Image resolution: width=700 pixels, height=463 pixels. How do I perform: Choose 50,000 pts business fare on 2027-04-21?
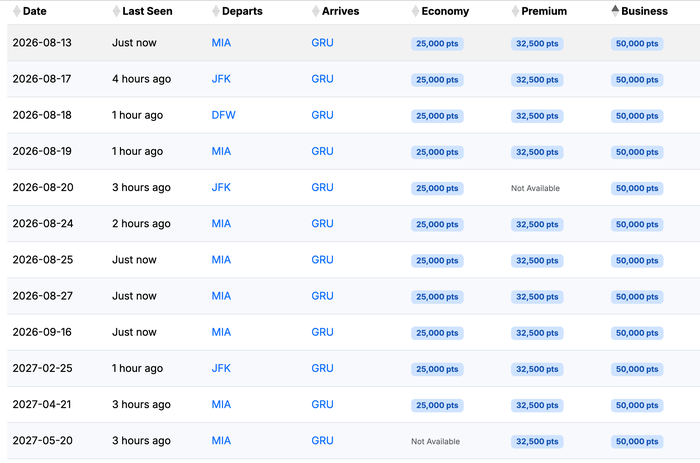click(637, 405)
